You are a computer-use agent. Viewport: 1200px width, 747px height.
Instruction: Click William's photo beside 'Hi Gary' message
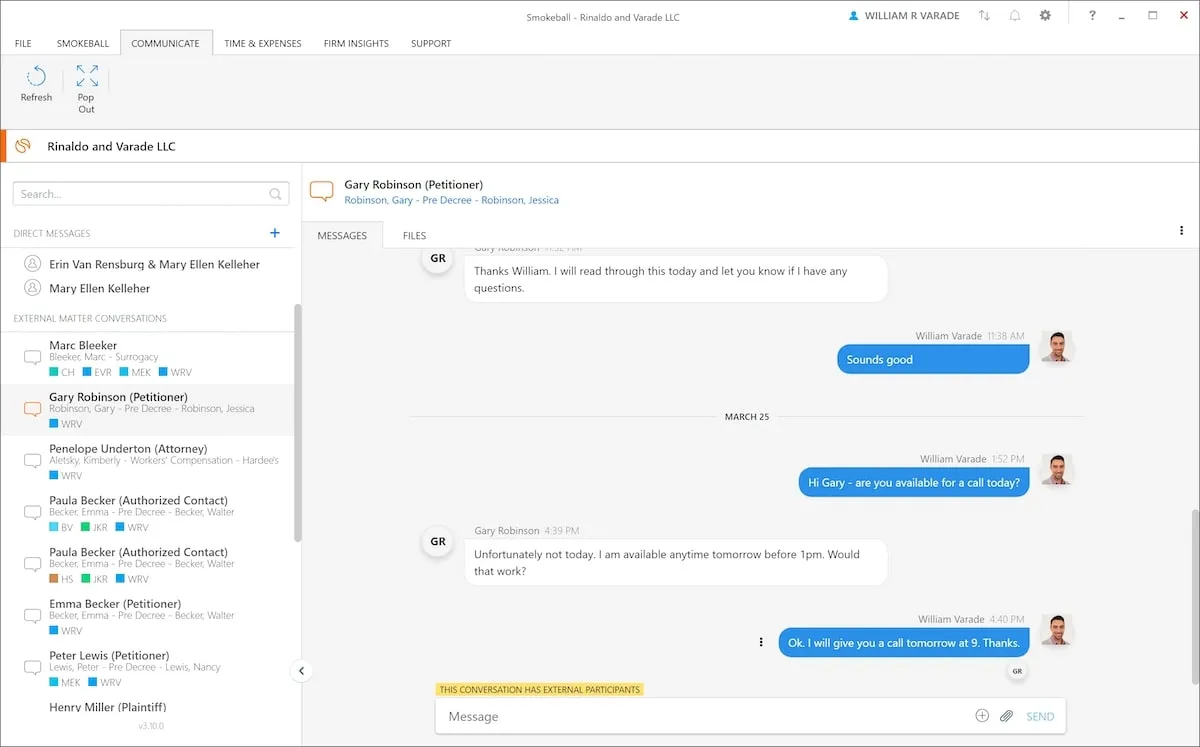tap(1056, 470)
